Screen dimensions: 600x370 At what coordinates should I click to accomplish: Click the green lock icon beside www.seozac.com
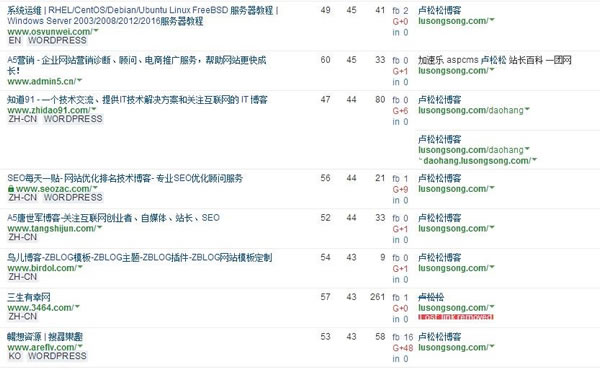pyautogui.click(x=11, y=189)
